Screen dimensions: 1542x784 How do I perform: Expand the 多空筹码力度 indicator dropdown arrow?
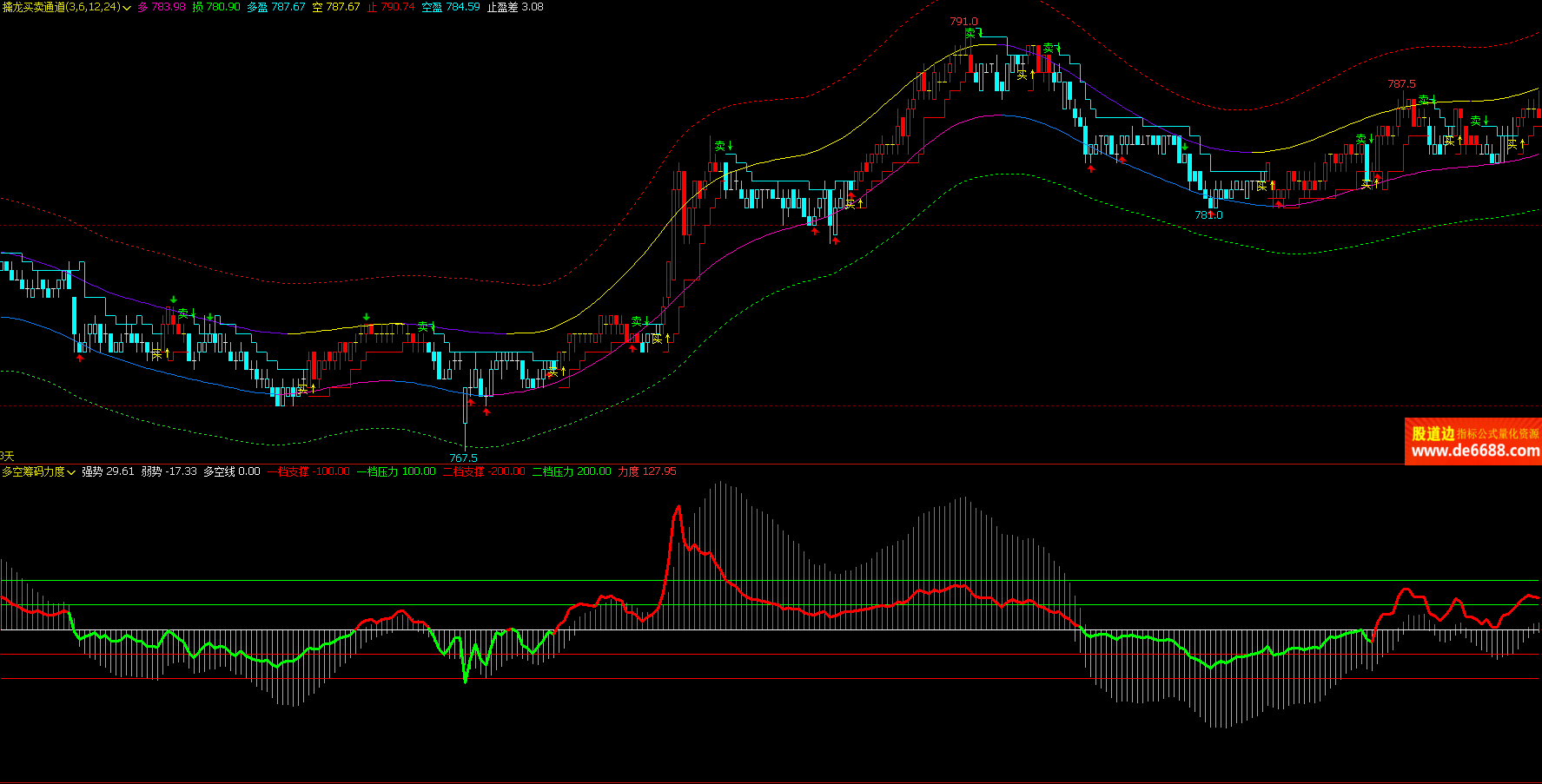(71, 472)
